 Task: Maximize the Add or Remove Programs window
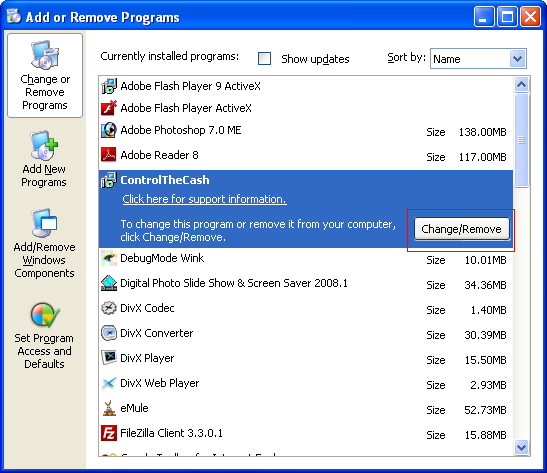tap(507, 16)
